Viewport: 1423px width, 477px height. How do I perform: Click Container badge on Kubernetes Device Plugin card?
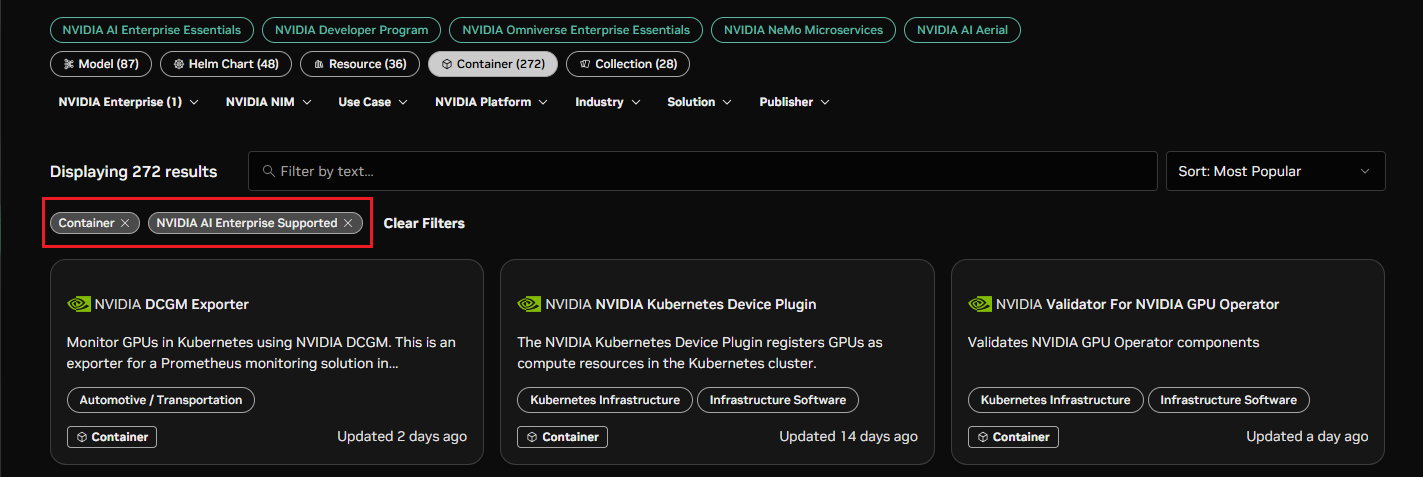[562, 437]
